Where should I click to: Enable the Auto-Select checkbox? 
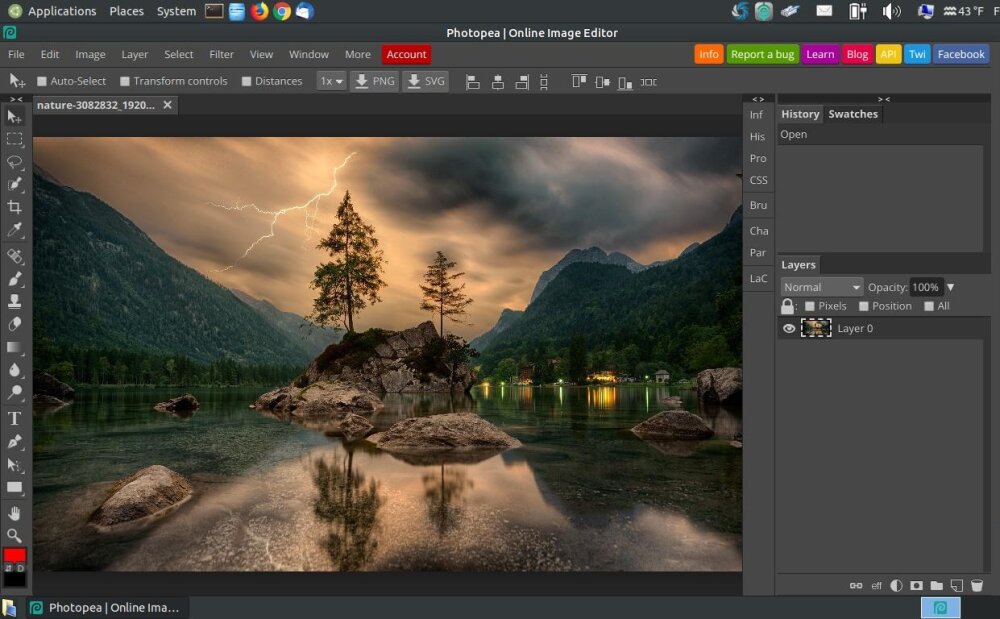tap(42, 81)
